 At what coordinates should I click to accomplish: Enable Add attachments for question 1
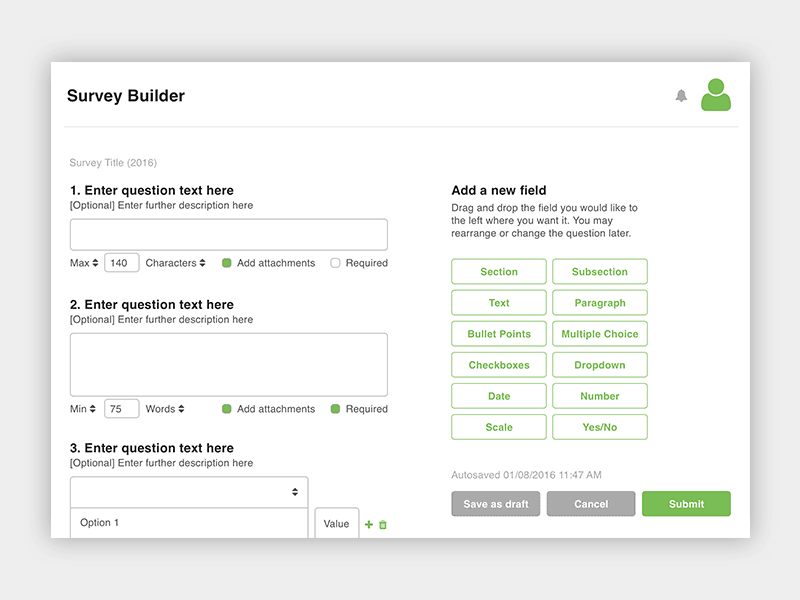pos(227,263)
